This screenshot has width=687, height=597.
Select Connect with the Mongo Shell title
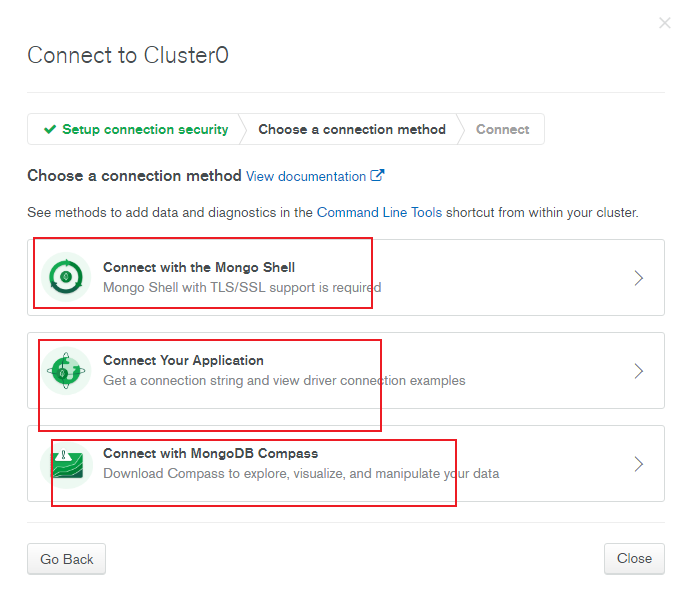click(x=199, y=267)
